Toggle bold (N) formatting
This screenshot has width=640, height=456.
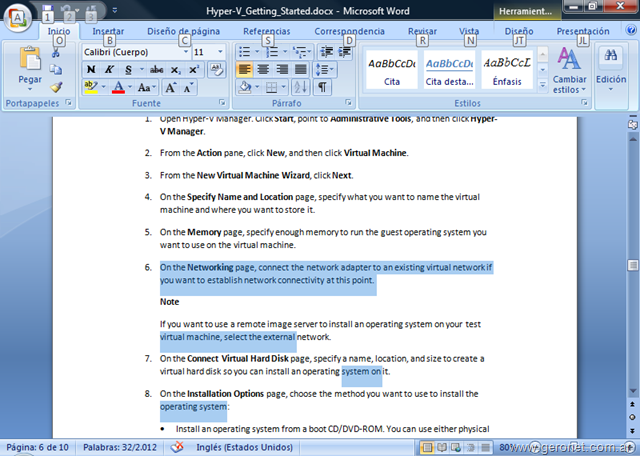91,69
